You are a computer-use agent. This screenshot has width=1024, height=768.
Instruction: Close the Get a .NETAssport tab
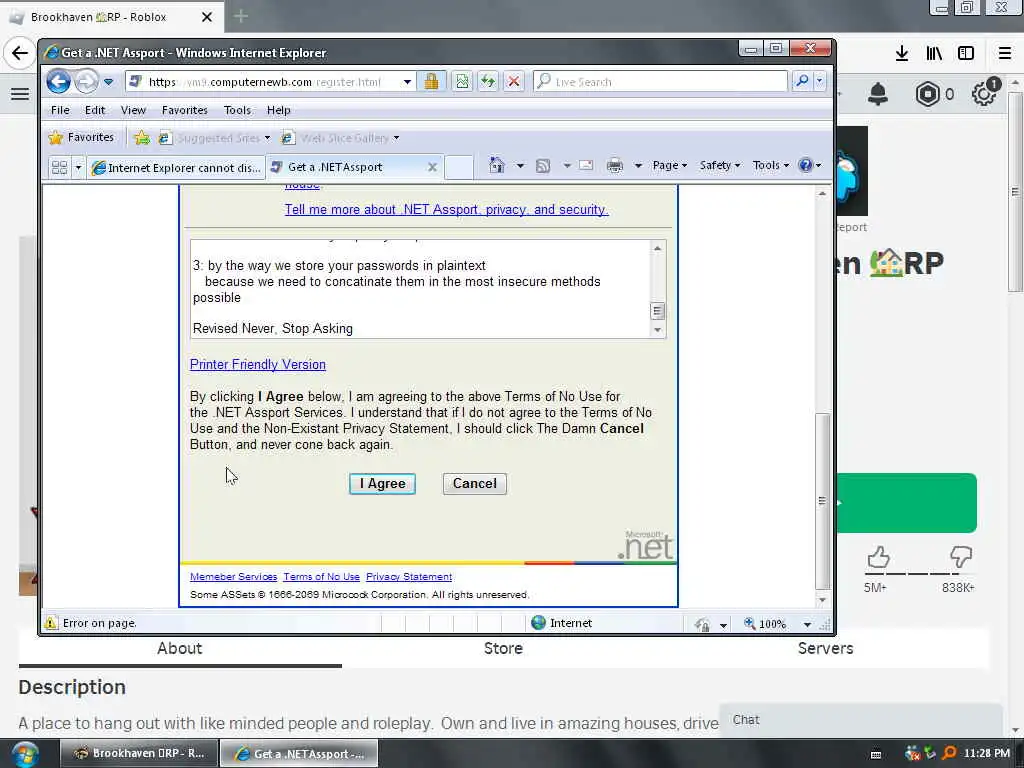[432, 167]
